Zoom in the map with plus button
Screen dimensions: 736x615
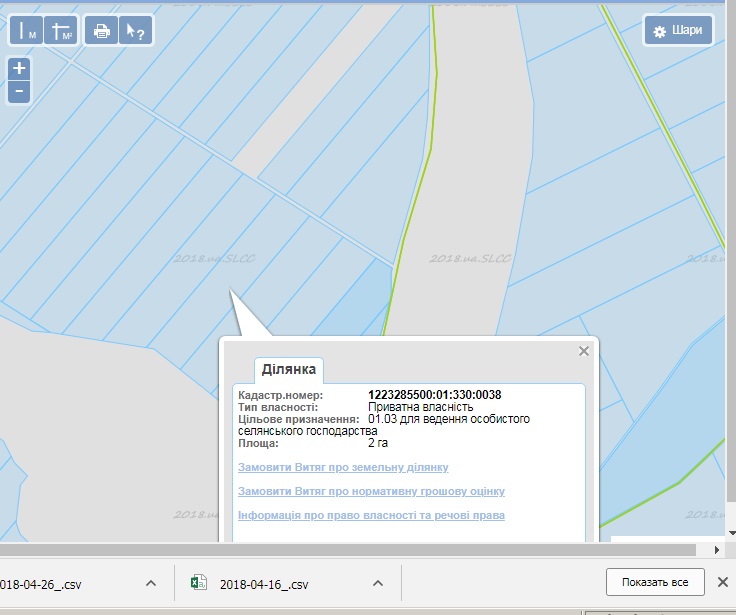[19, 69]
